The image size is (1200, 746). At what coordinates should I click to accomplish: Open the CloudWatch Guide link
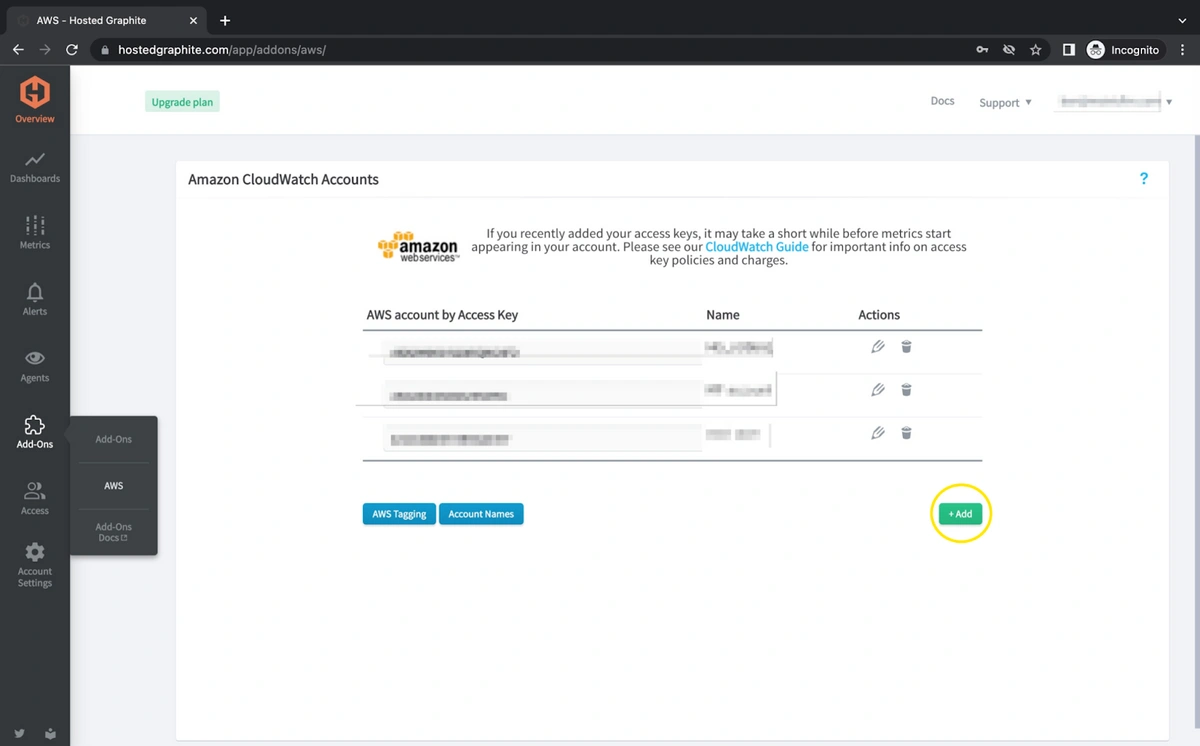(757, 246)
